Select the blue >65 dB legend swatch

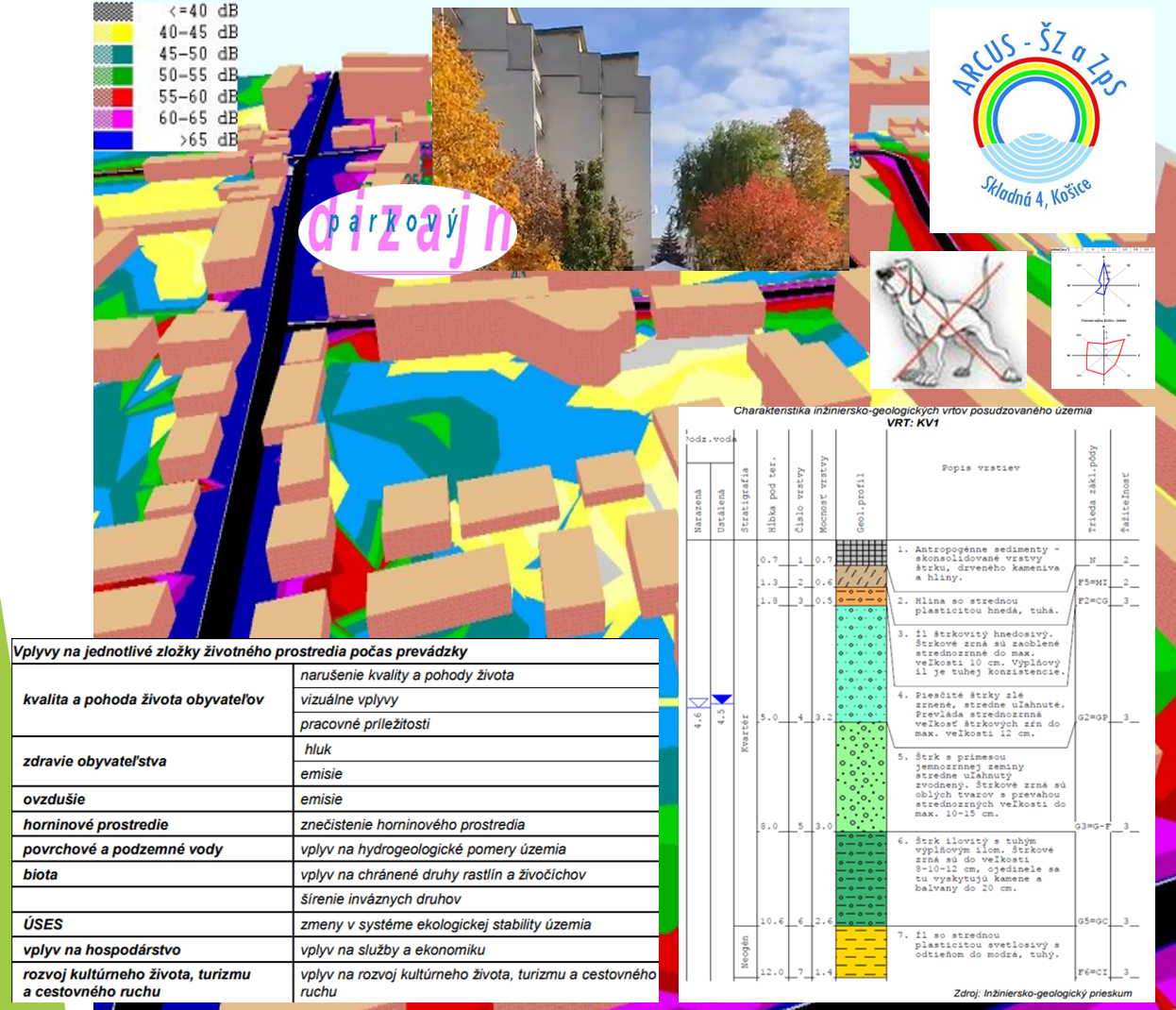pos(113,140)
